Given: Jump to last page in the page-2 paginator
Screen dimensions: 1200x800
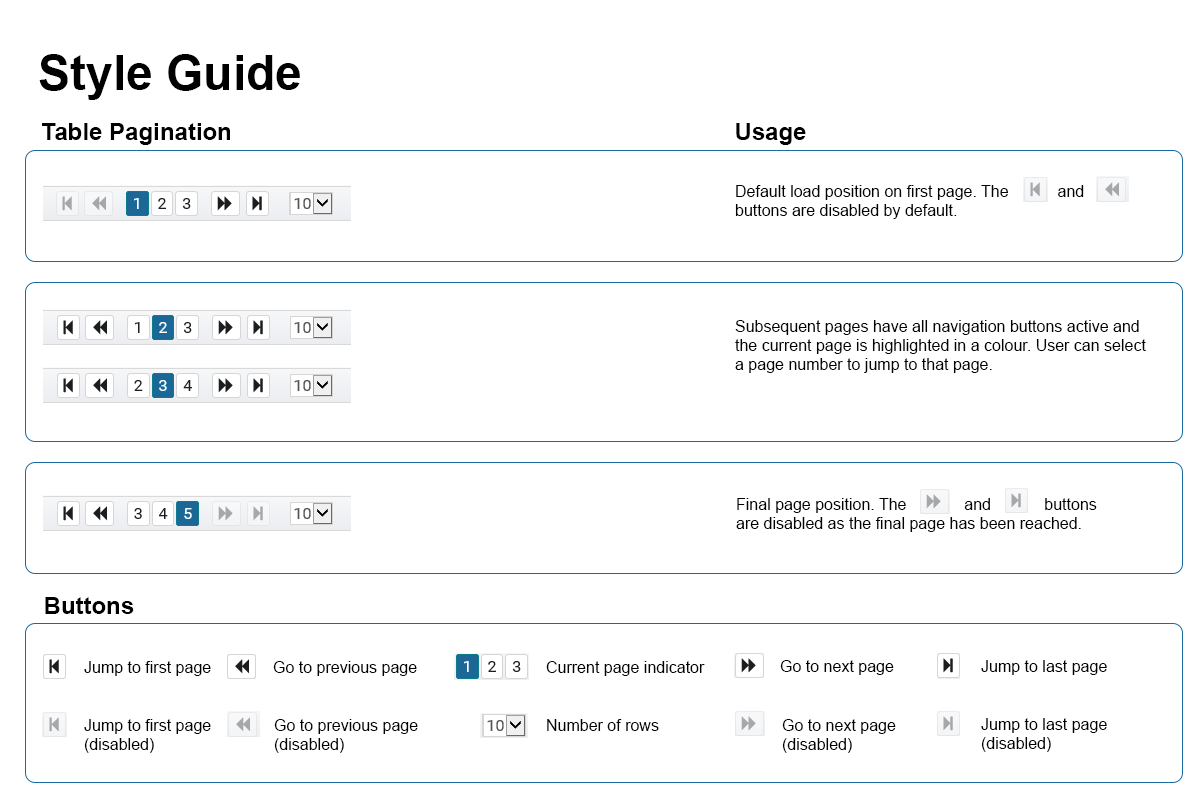Looking at the screenshot, I should pos(258,328).
